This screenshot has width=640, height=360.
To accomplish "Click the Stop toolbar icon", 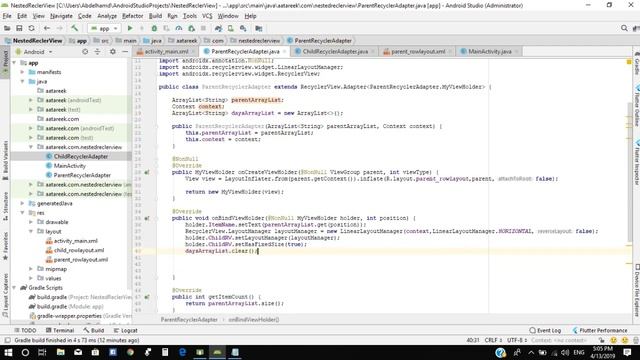I will 203,28.
